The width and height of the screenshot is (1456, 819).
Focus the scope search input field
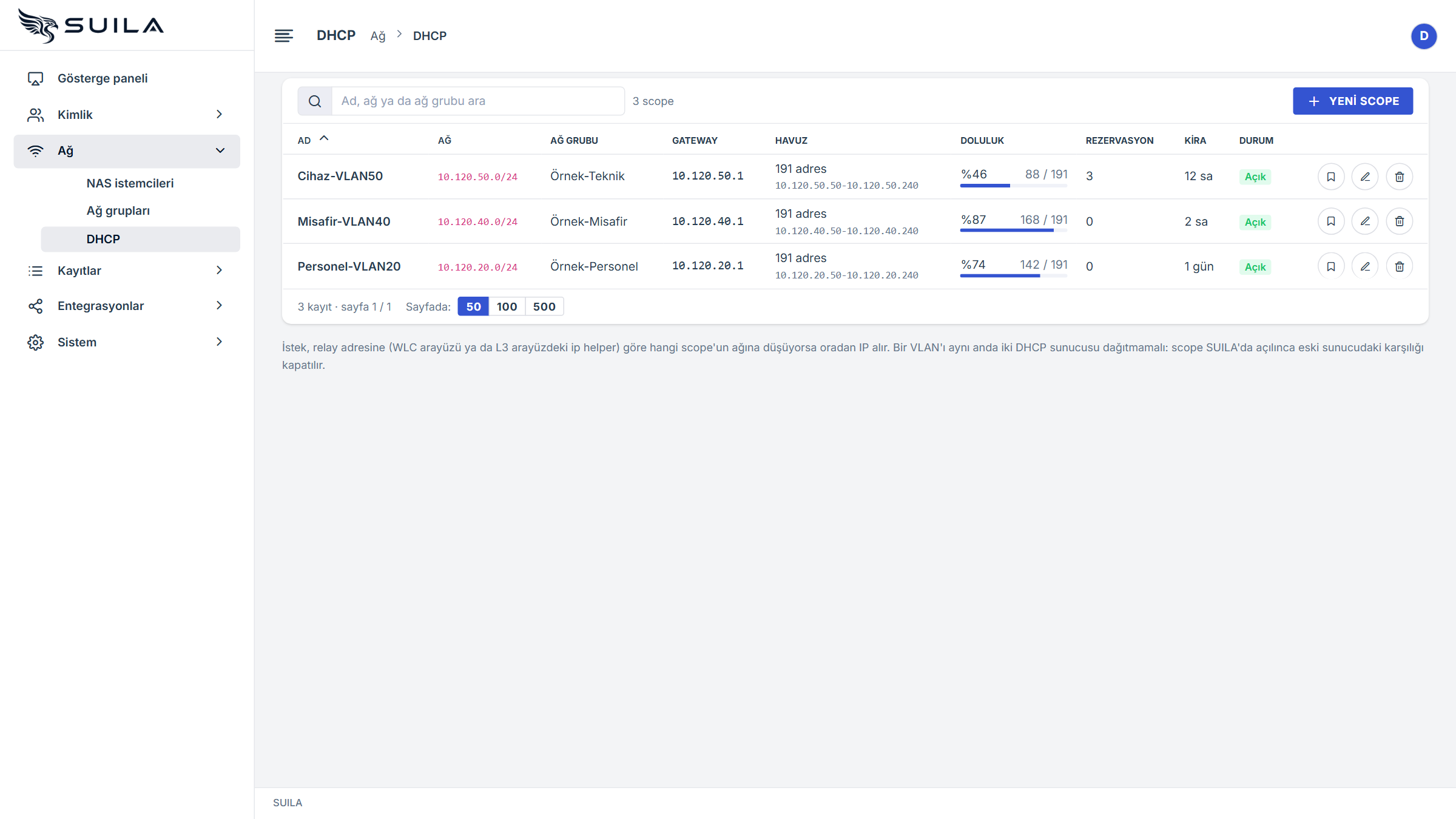[x=478, y=101]
